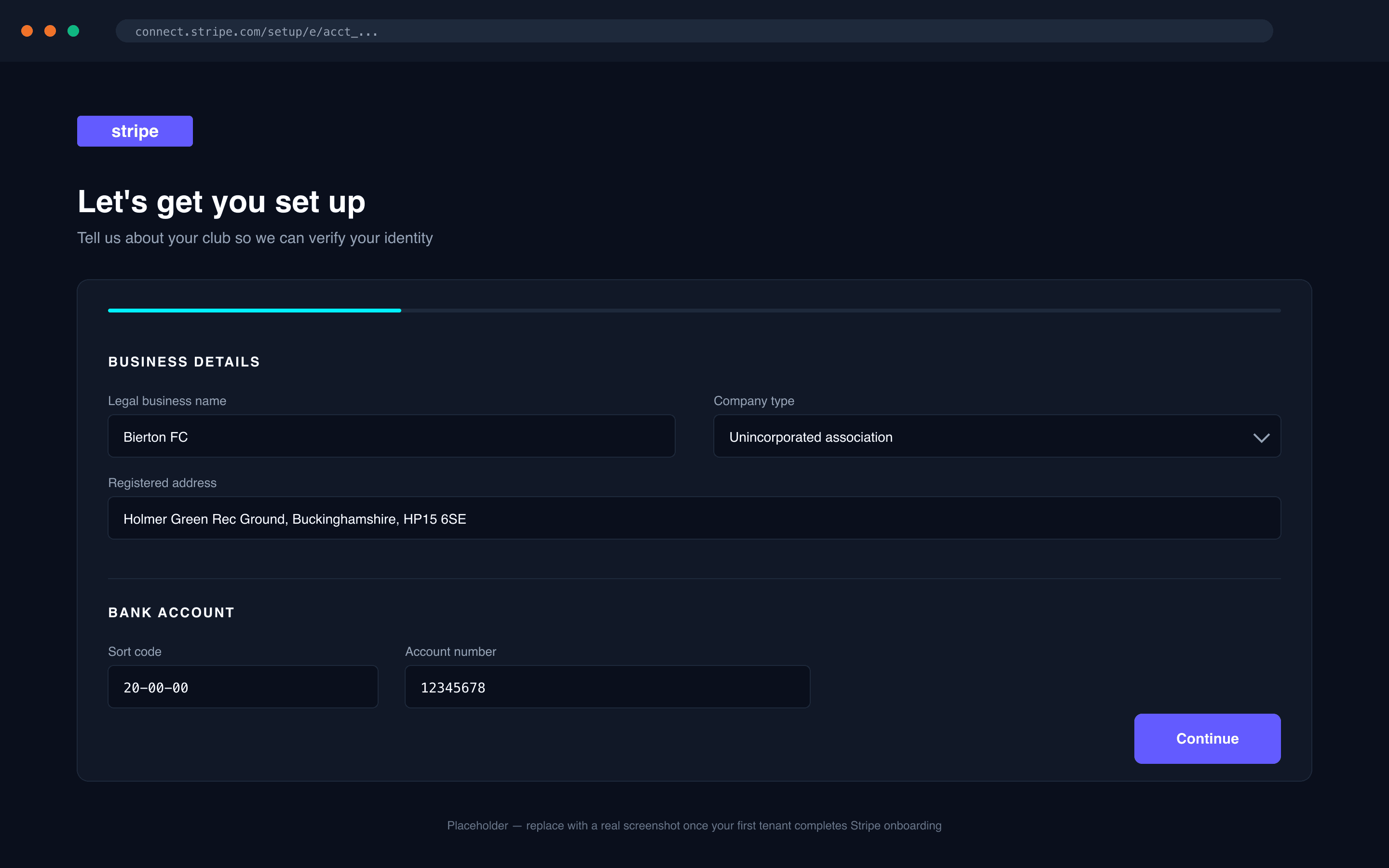Screen dimensions: 1389x868
Task: Click the Continue button
Action: (1207, 739)
